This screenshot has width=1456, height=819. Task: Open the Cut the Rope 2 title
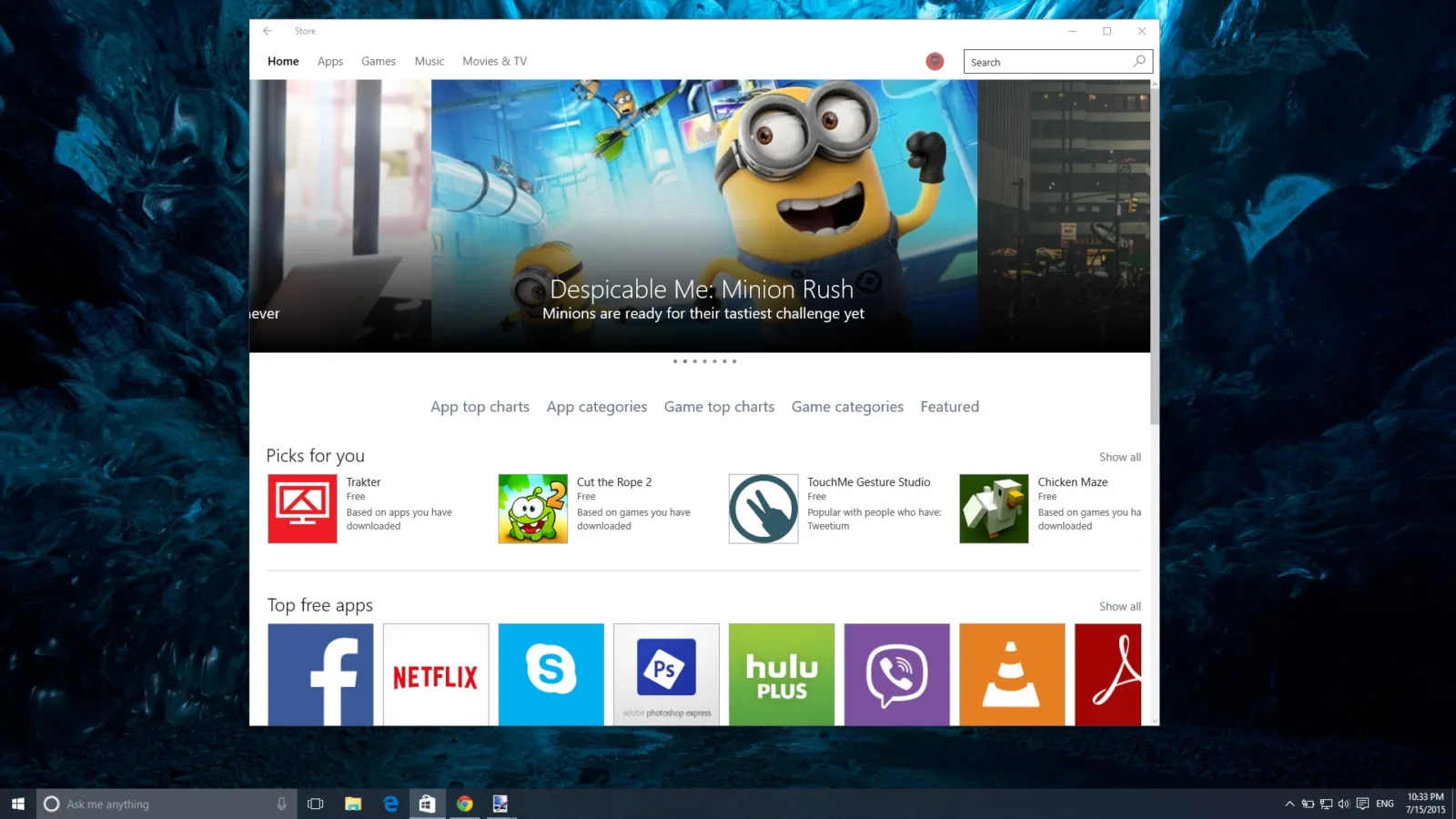click(x=614, y=482)
